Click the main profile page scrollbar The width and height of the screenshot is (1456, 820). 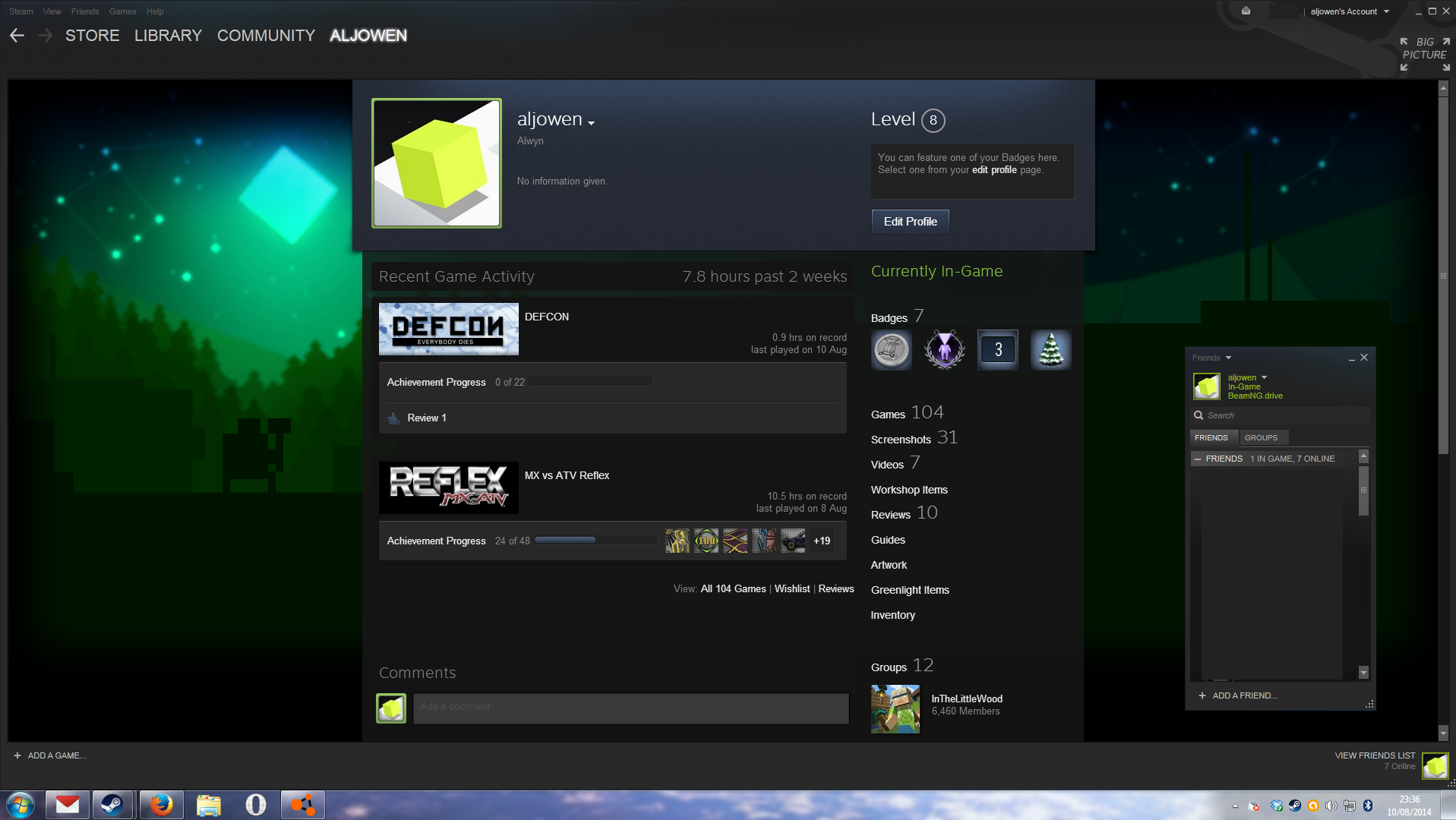click(1443, 275)
